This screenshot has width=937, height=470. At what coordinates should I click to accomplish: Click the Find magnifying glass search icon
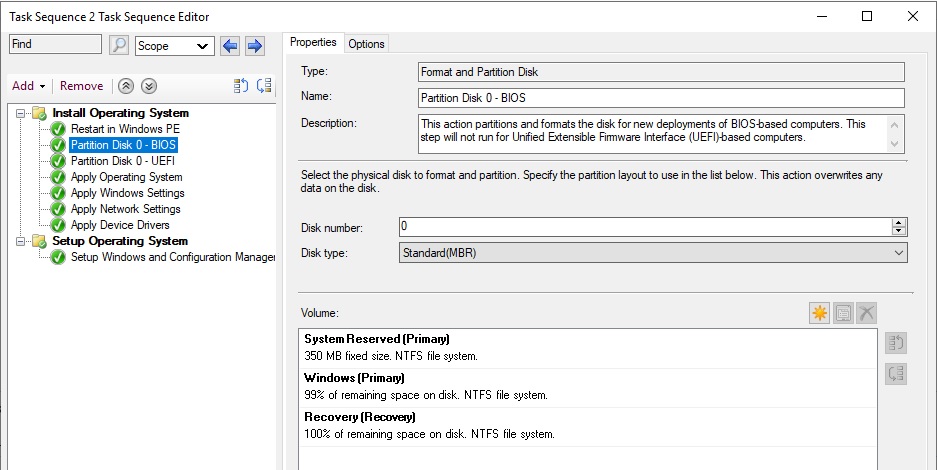click(119, 45)
